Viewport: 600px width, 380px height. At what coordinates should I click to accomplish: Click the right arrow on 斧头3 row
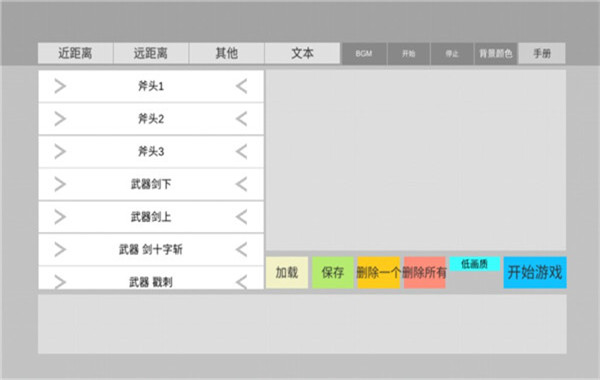[x=60, y=152]
